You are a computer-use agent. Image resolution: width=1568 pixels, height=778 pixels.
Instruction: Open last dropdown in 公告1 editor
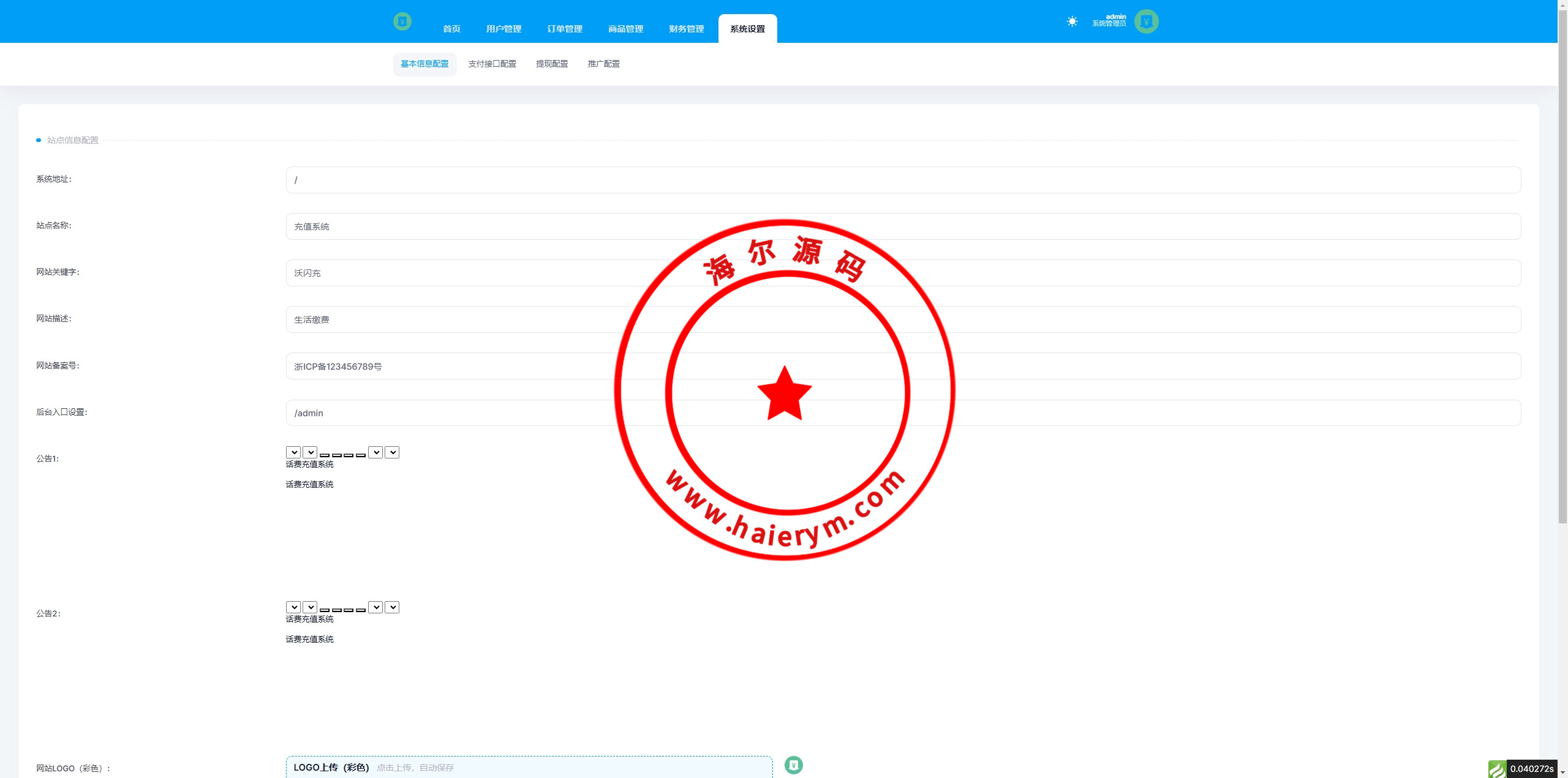392,452
